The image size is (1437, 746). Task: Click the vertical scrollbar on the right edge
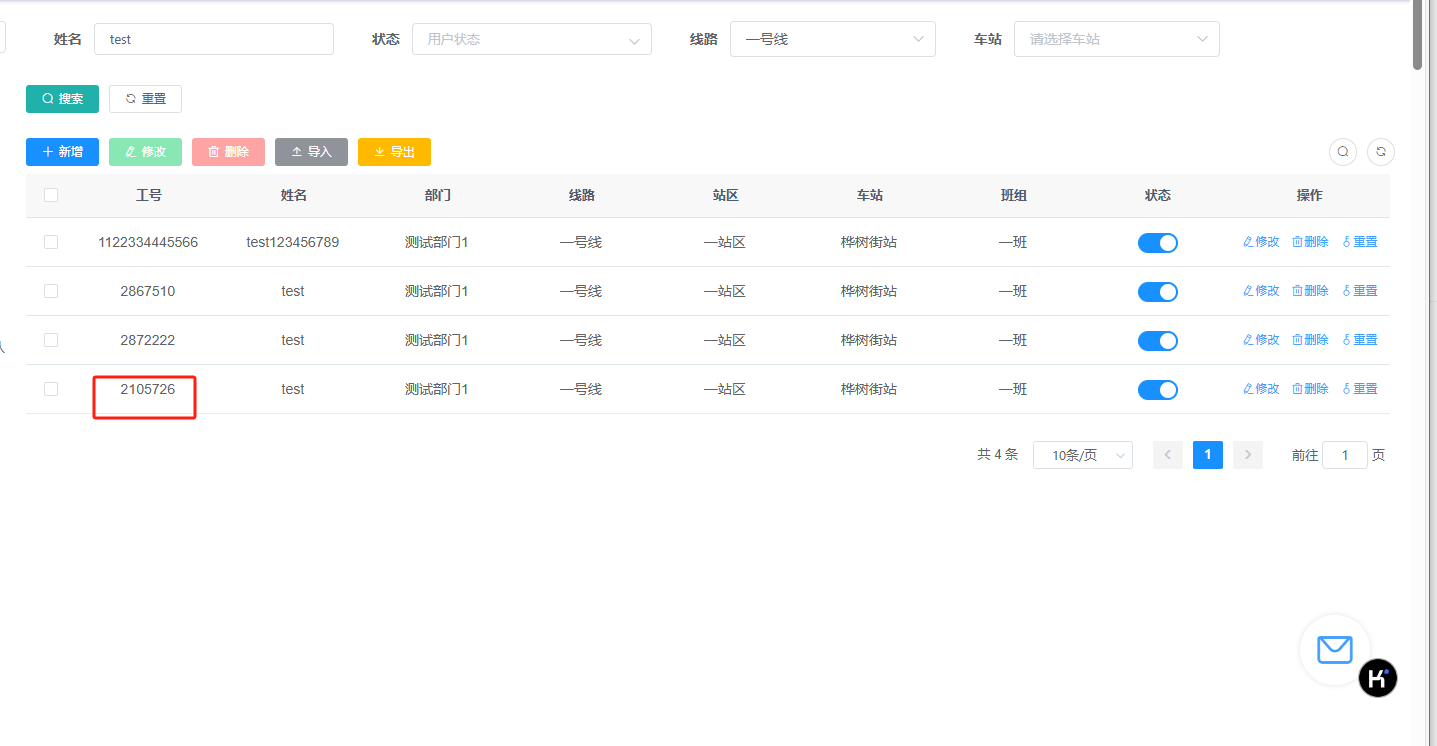[1417, 35]
